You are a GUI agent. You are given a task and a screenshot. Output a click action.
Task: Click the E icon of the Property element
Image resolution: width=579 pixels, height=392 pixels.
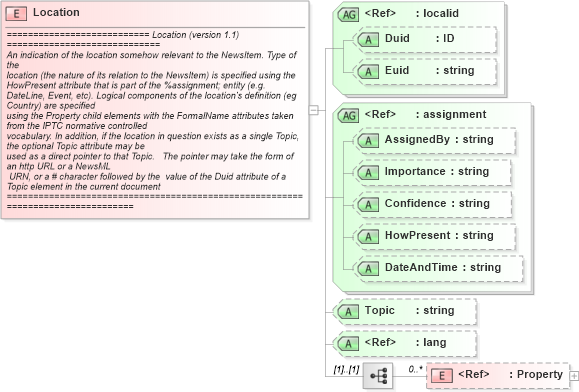click(442, 376)
